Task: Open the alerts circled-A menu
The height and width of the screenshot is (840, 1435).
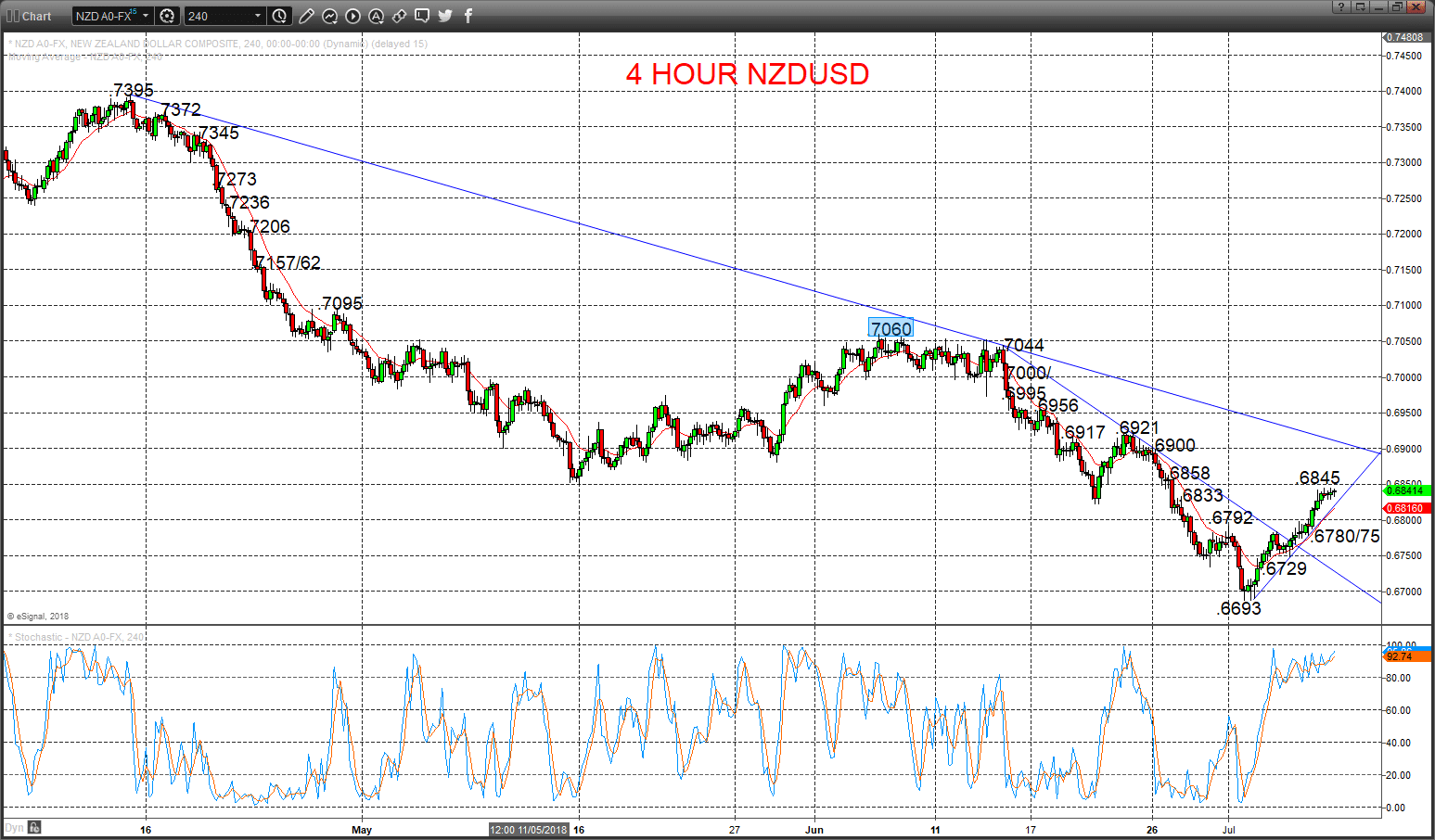Action: 377,16
